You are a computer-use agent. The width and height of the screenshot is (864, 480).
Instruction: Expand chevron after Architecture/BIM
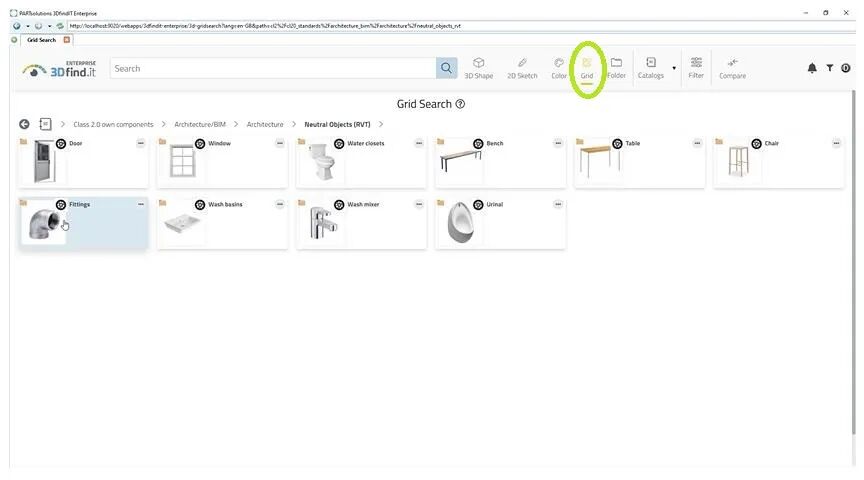(x=236, y=124)
